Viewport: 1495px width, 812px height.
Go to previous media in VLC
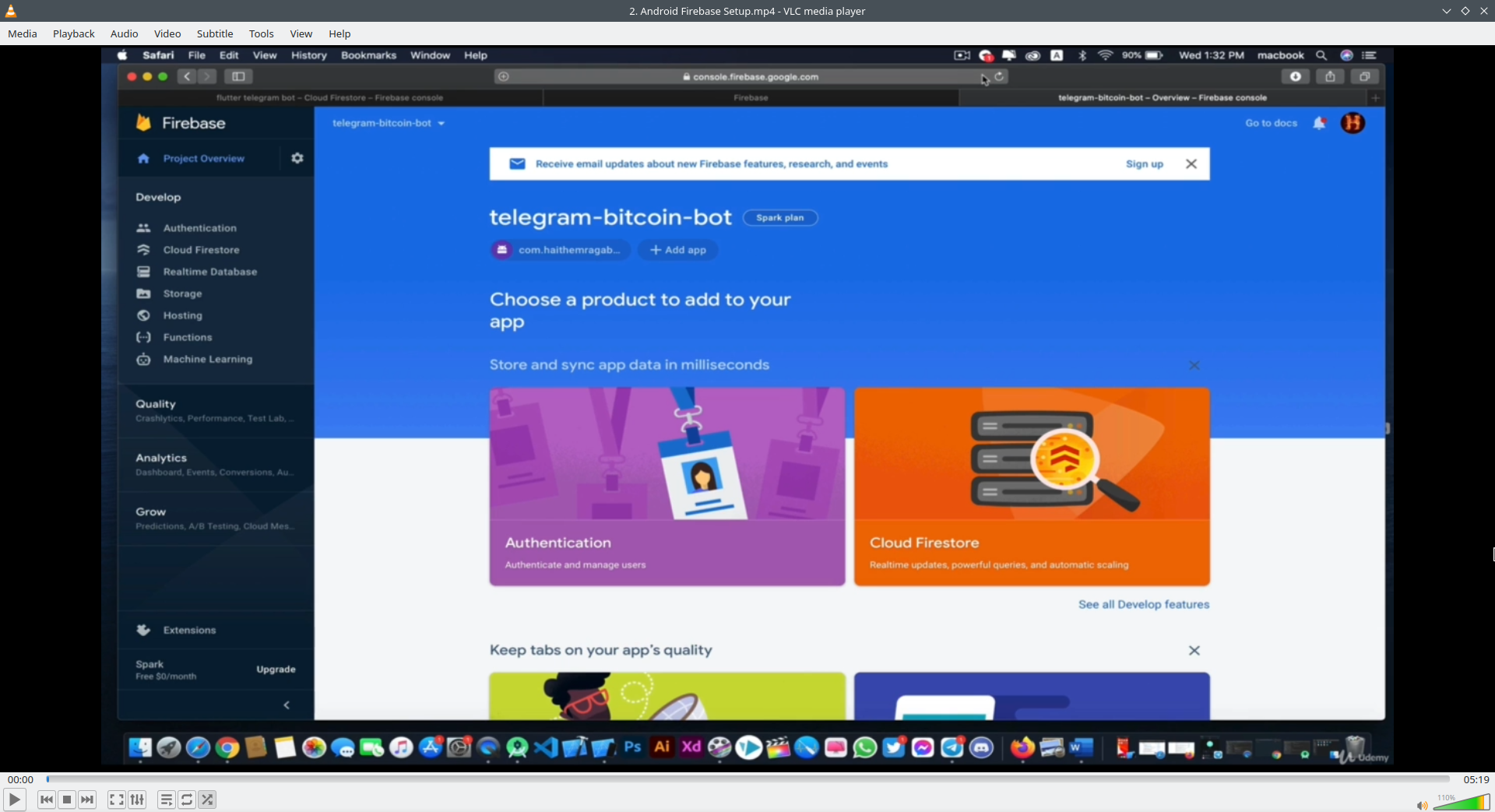47,800
